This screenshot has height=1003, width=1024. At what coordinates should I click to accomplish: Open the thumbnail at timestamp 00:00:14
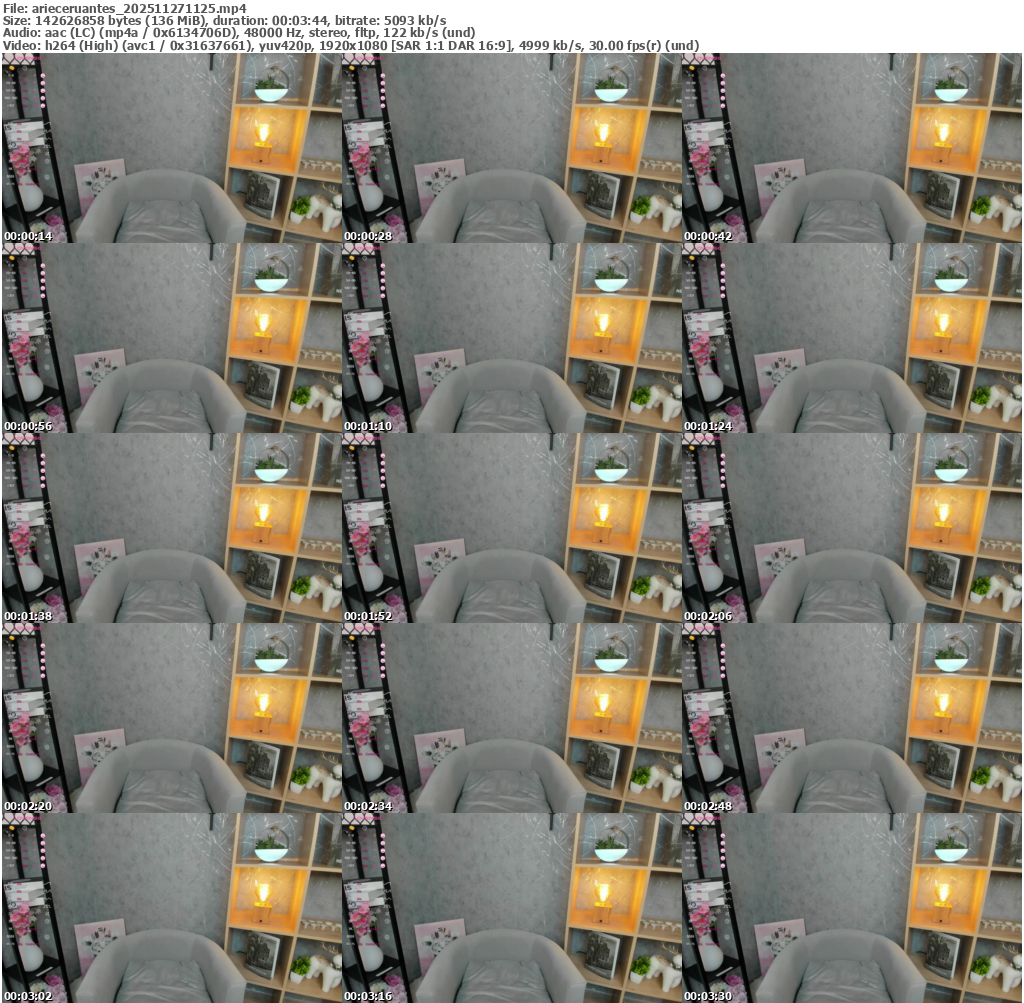172,148
